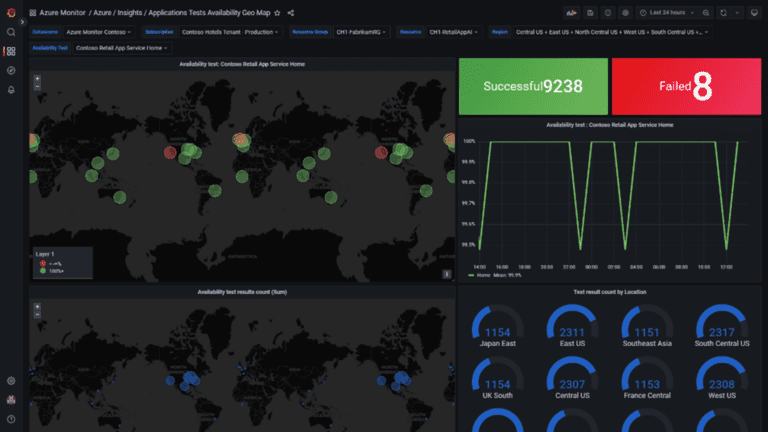Open the Explore compass sidebar icon
Screen dimensions: 768x432
pyautogui.click(x=11, y=71)
